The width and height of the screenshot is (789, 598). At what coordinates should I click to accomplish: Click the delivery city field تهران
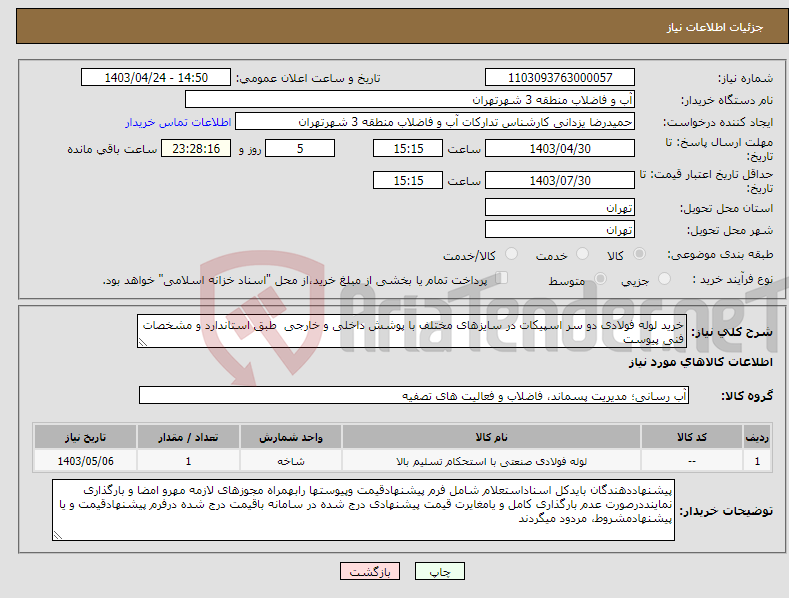(x=560, y=230)
